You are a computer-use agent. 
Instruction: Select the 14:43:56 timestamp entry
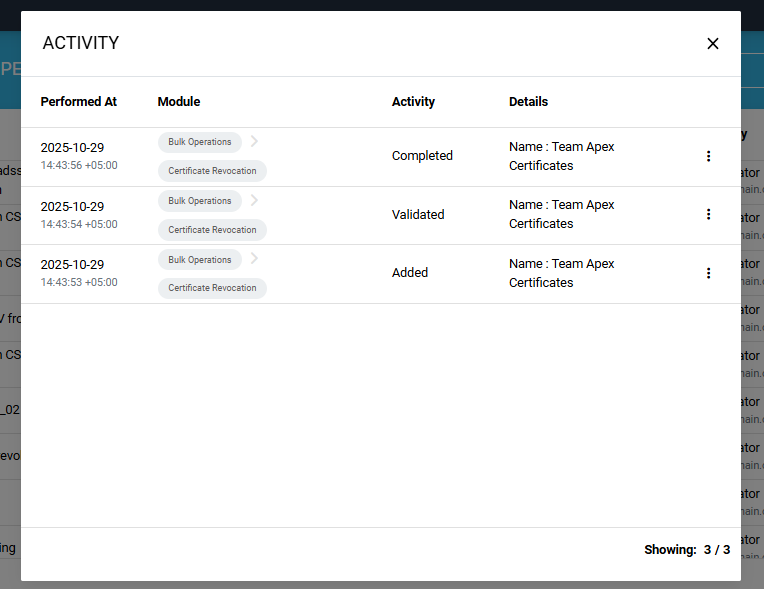79,165
